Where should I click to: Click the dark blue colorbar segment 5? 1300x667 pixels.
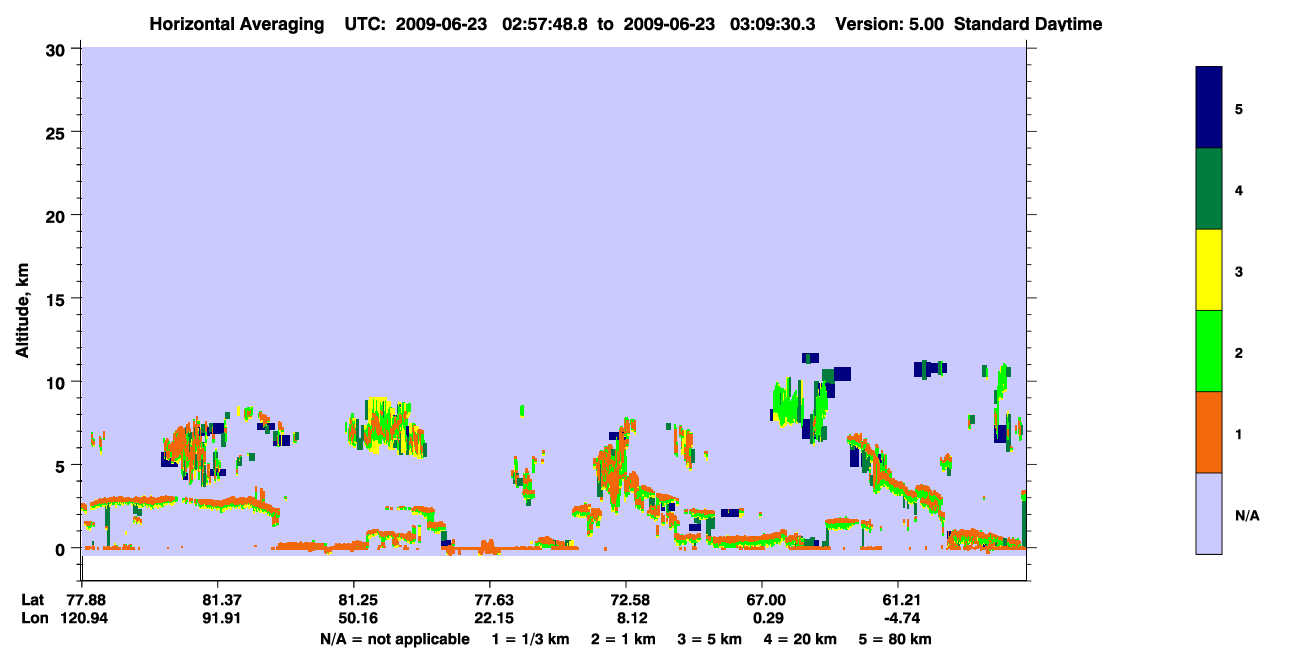pyautogui.click(x=1209, y=107)
